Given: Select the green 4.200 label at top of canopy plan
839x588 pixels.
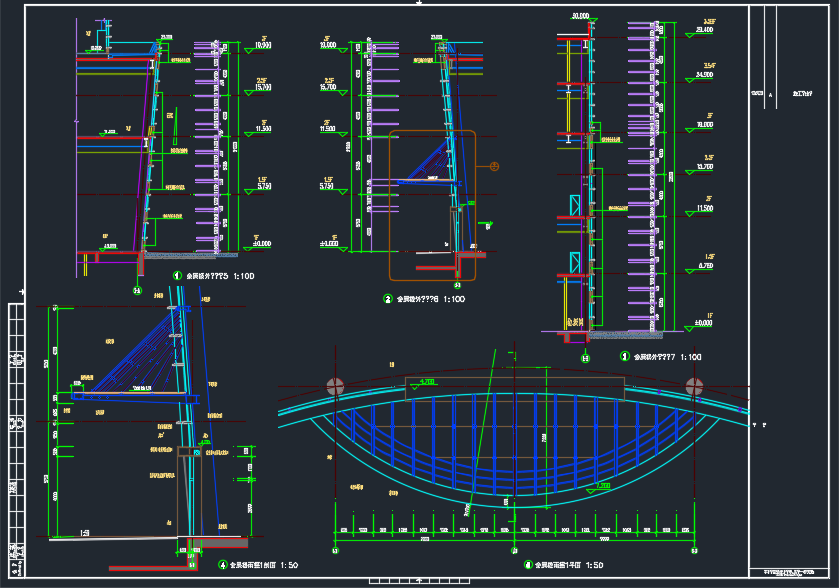Looking at the screenshot, I should click(x=427, y=382).
